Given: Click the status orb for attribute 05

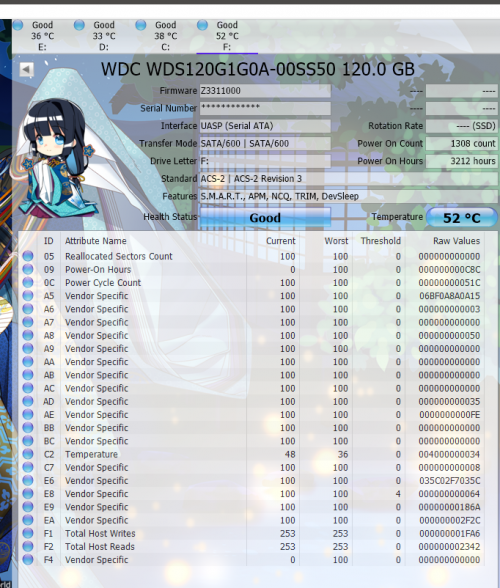Looking at the screenshot, I should pos(28,256).
